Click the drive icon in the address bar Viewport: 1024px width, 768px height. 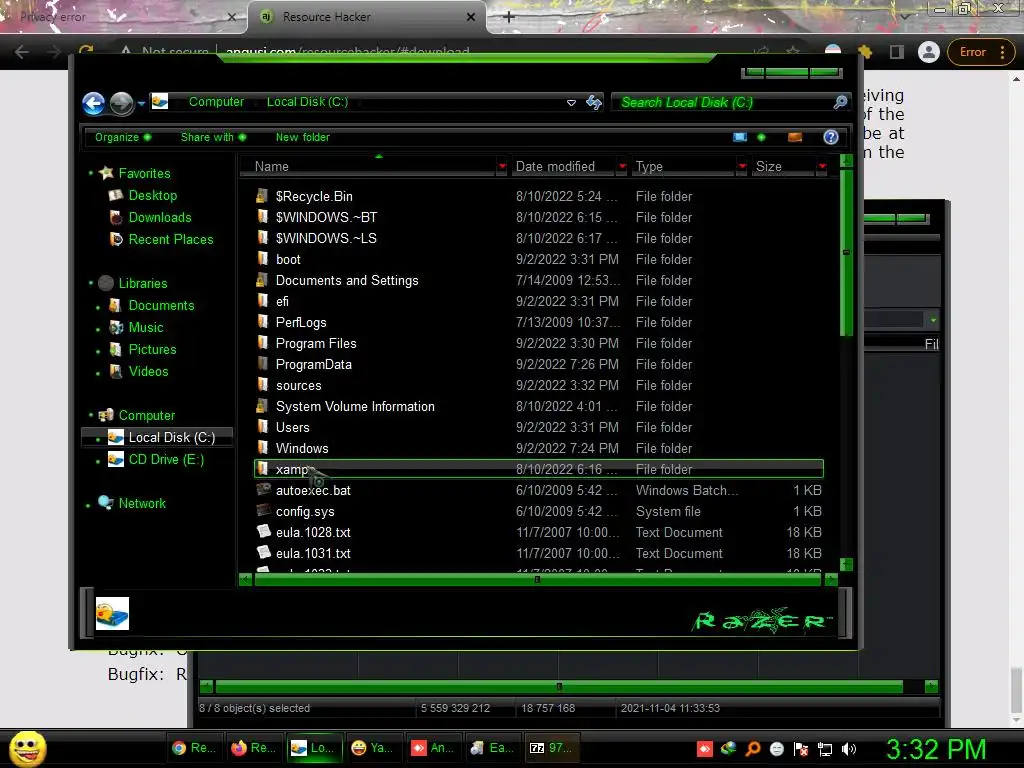pyautogui.click(x=160, y=101)
